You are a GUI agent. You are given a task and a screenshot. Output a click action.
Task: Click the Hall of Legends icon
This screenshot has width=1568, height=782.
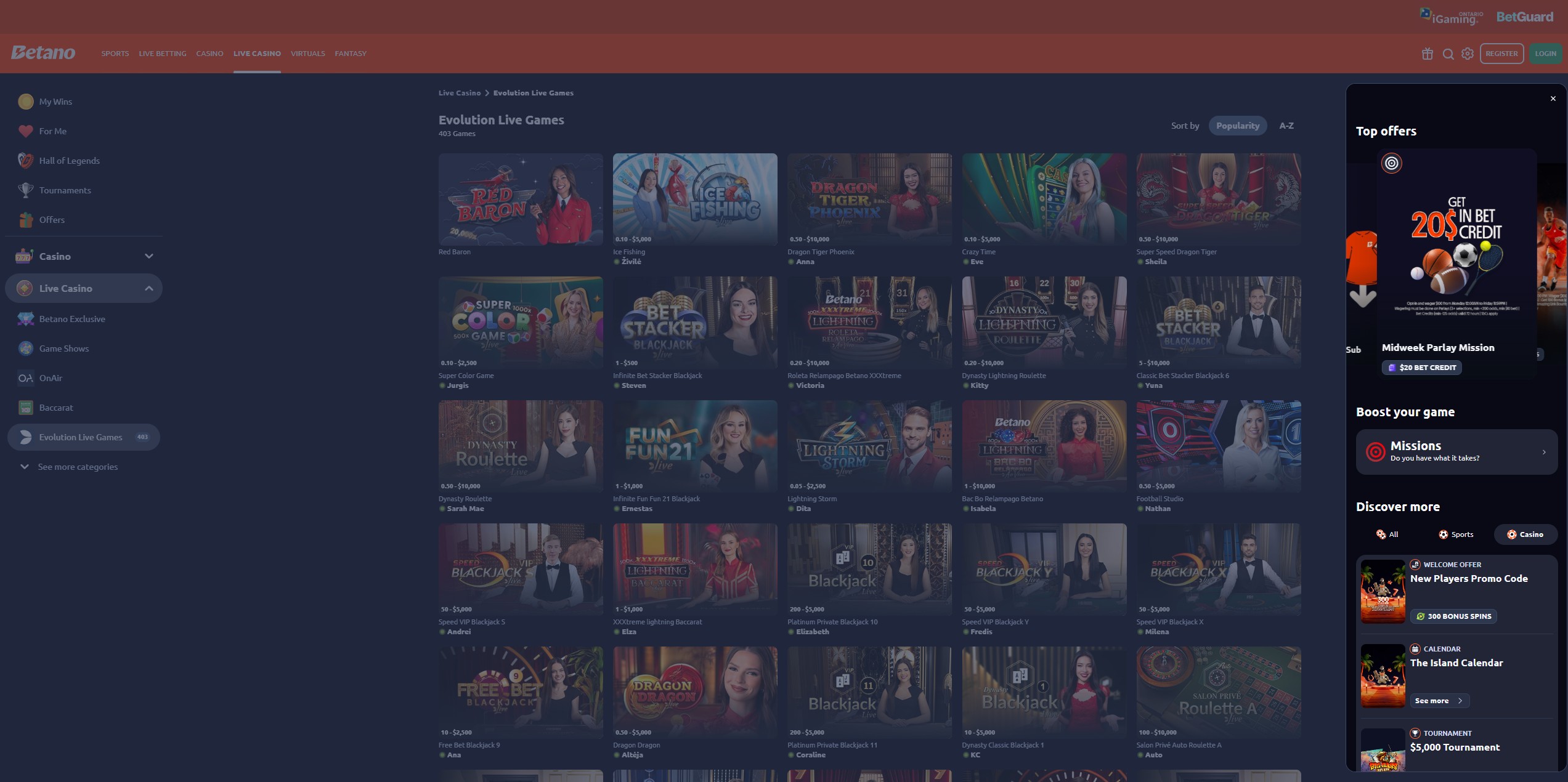tap(25, 161)
